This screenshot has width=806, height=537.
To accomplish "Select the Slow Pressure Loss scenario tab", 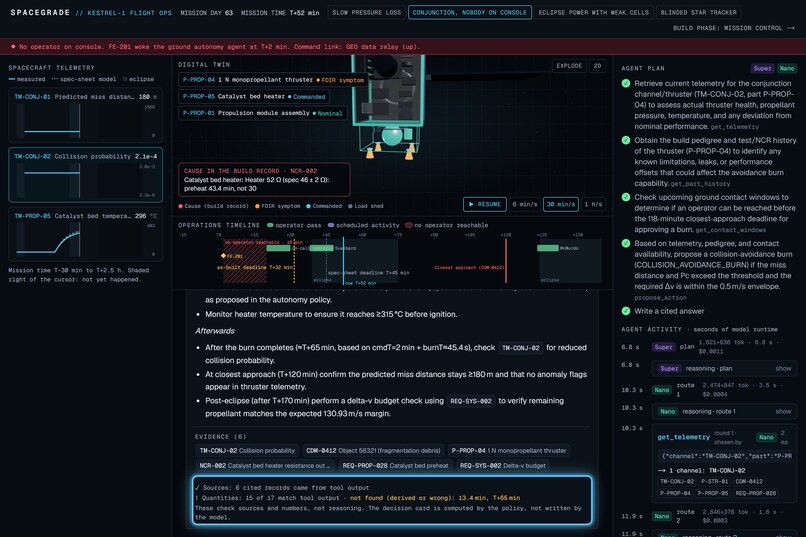I will point(367,12).
